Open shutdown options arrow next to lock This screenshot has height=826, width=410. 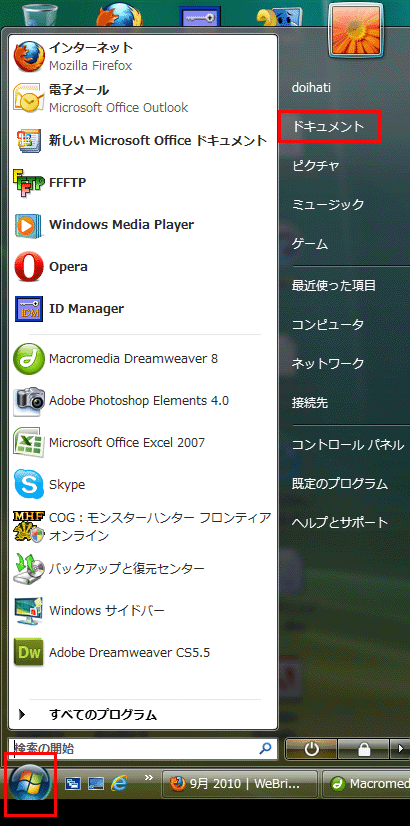tap(399, 748)
